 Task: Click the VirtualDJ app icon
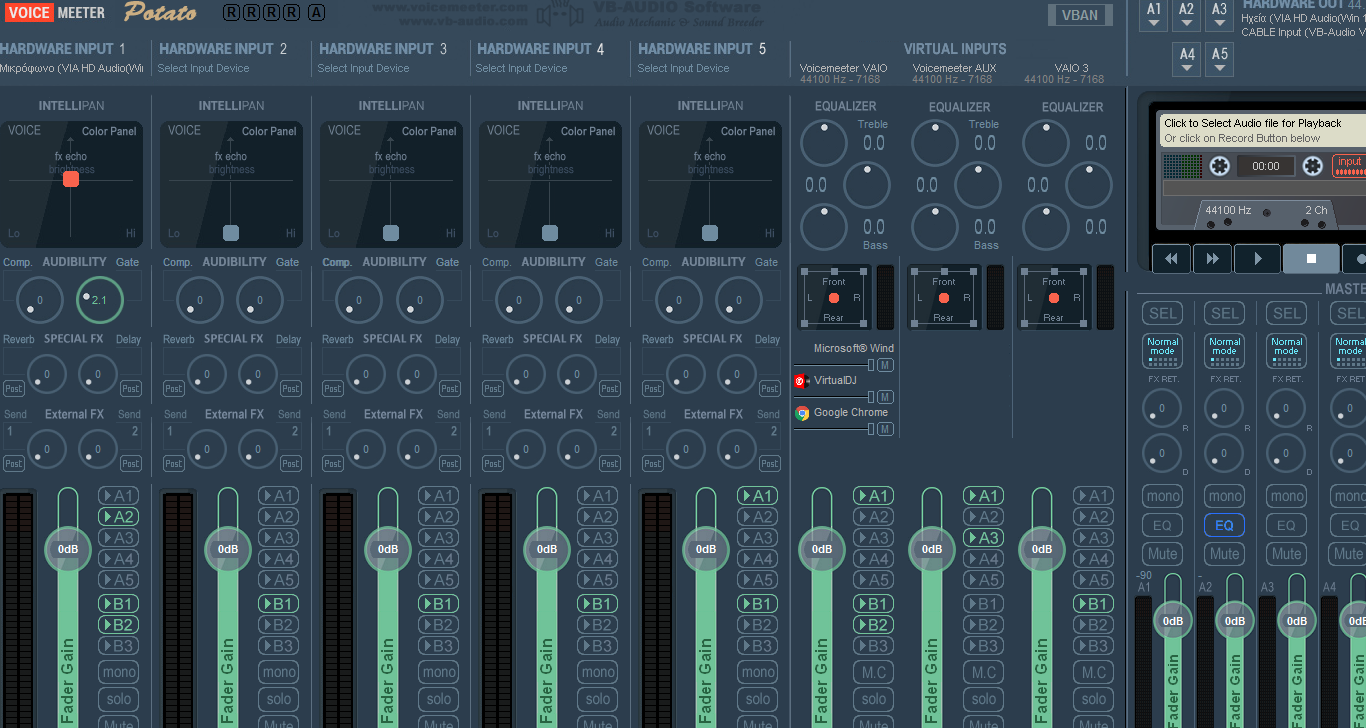(x=801, y=381)
